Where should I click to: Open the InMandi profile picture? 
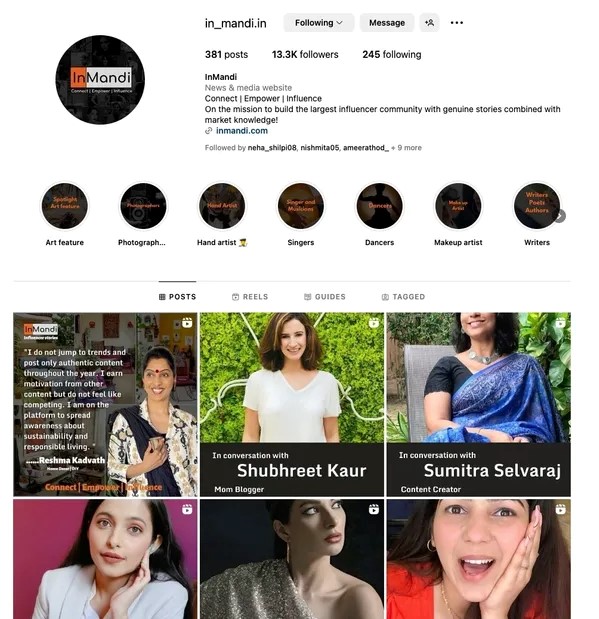click(100, 80)
